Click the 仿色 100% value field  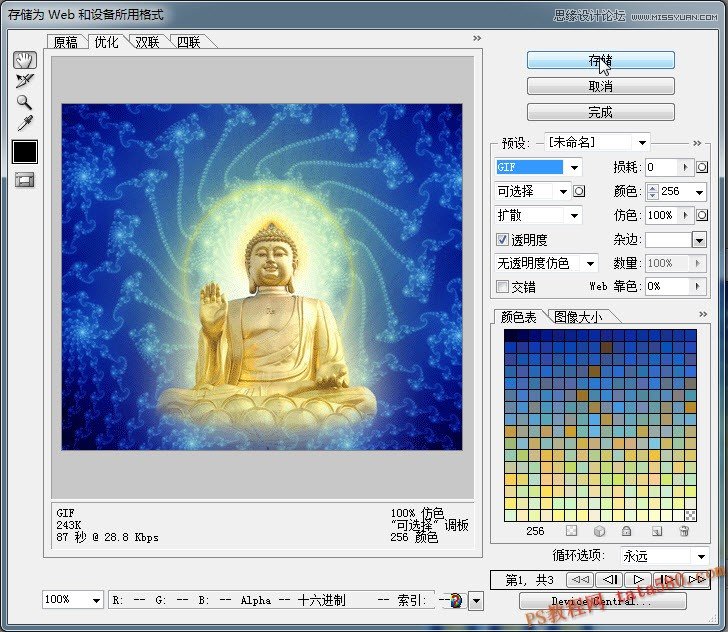click(663, 215)
